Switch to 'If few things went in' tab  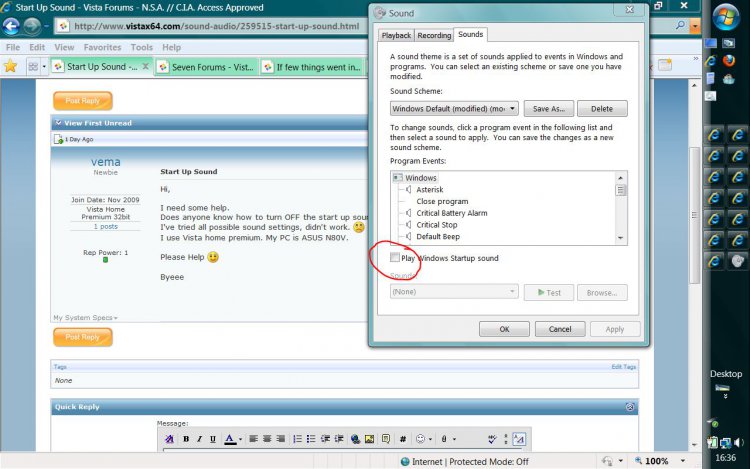[314, 67]
